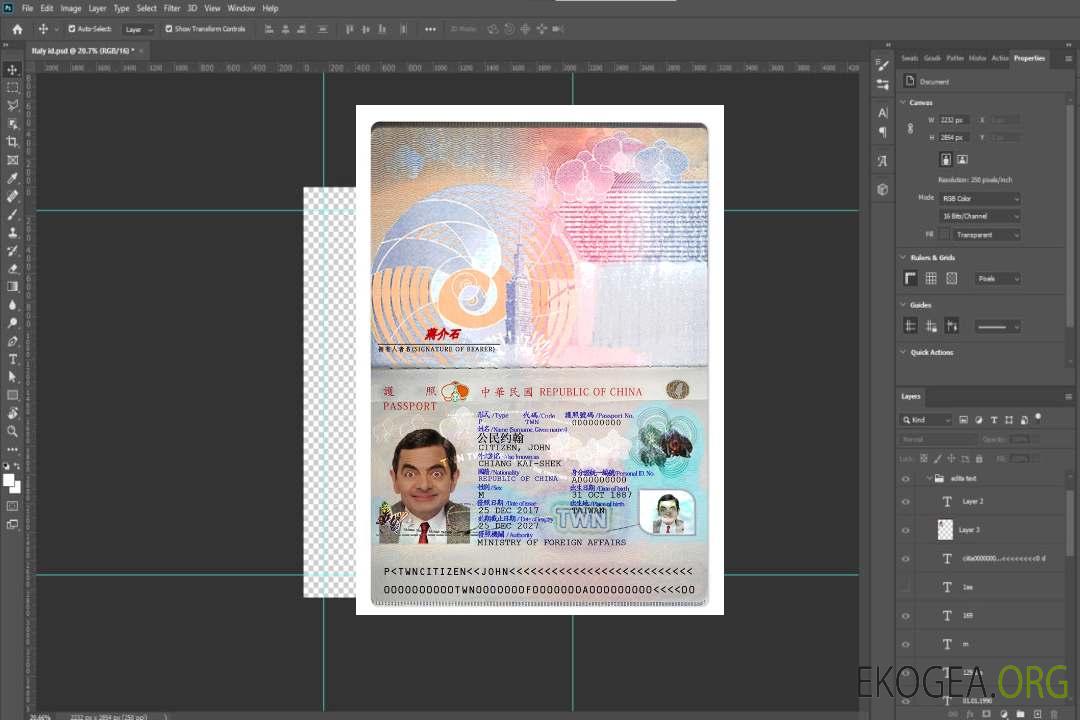Select the Gradient tool

click(12, 287)
